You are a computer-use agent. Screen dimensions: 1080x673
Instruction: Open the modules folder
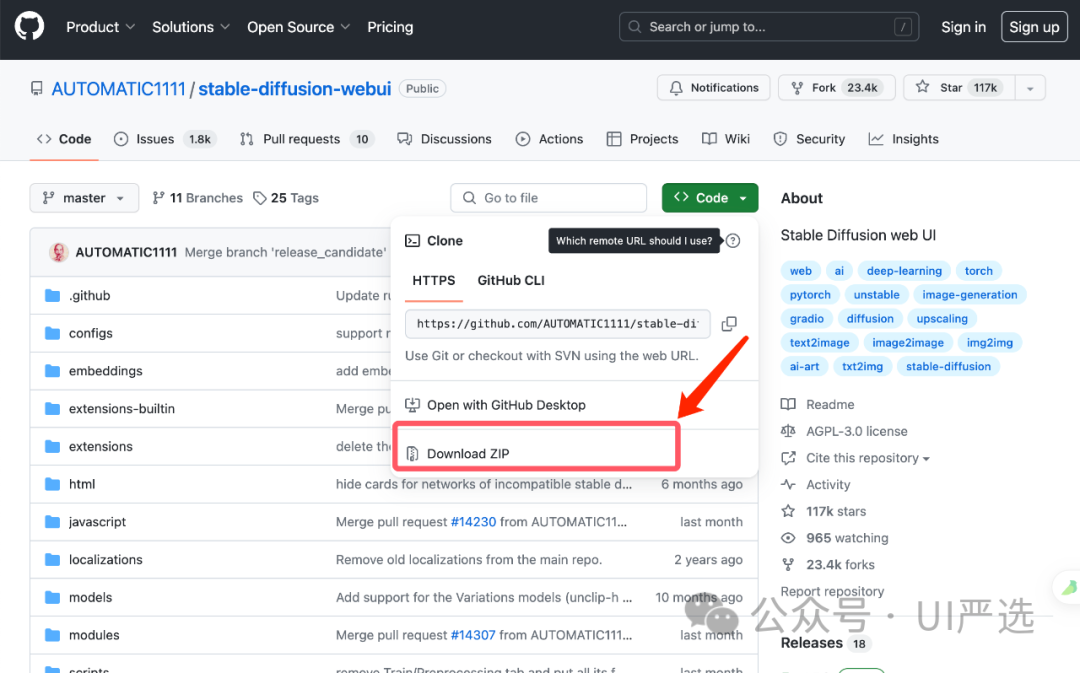click(94, 635)
